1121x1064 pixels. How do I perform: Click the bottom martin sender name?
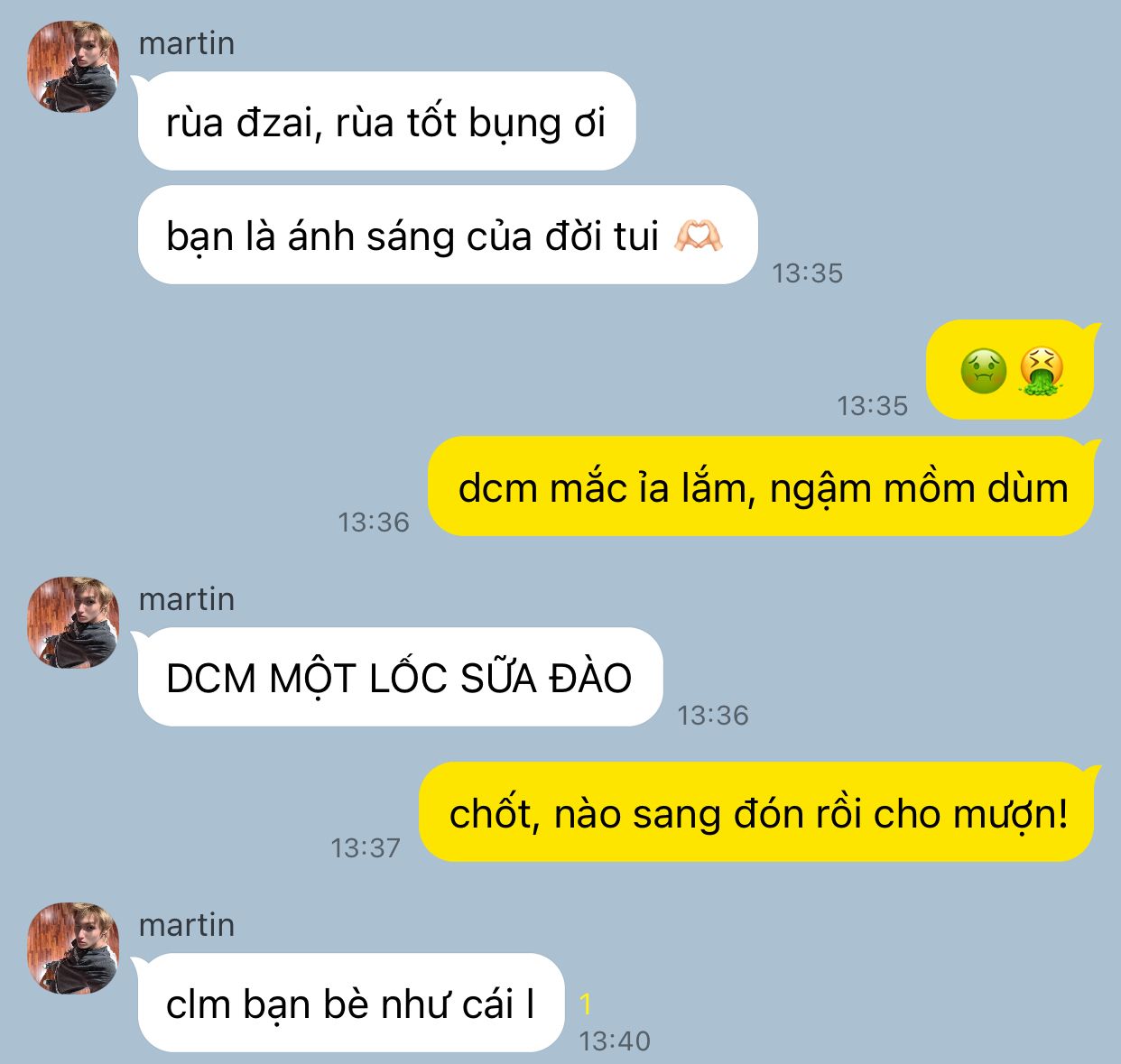click(187, 925)
